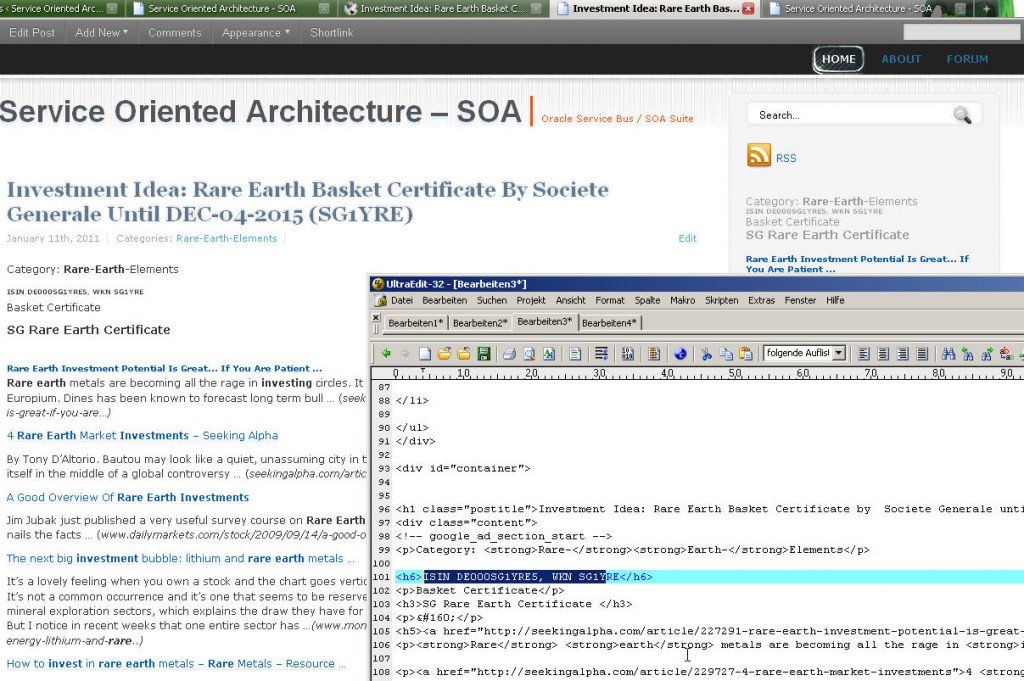Paste using the clipboard icon
Image resolution: width=1024 pixels, height=681 pixels.
point(745,353)
